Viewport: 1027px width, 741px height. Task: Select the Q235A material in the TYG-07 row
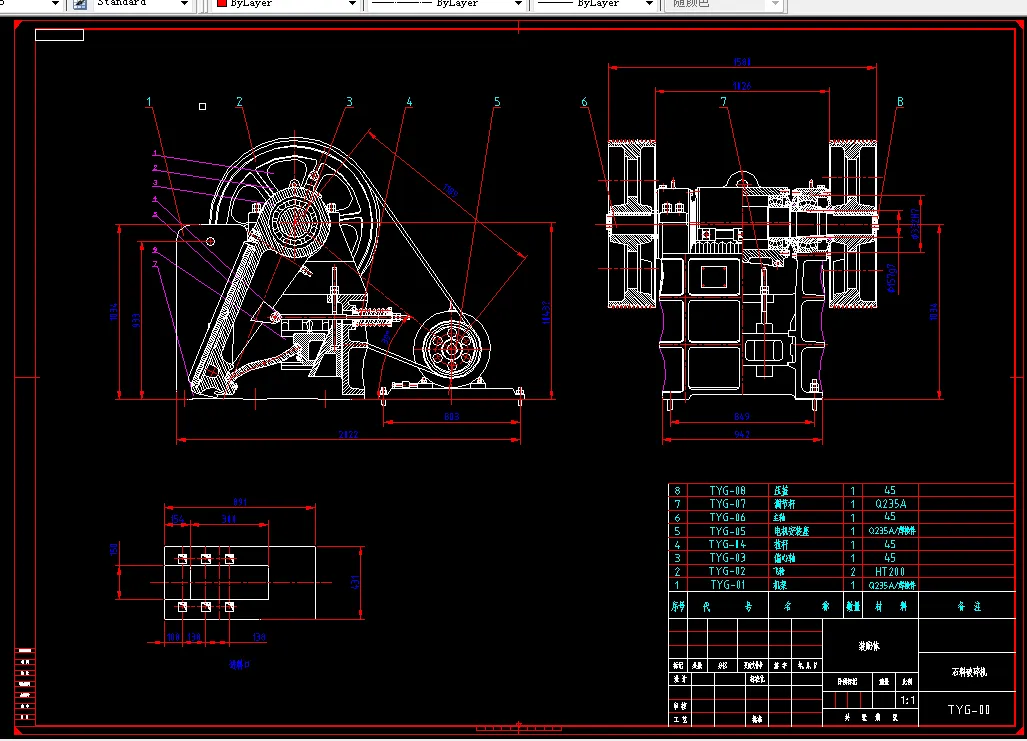click(x=891, y=504)
